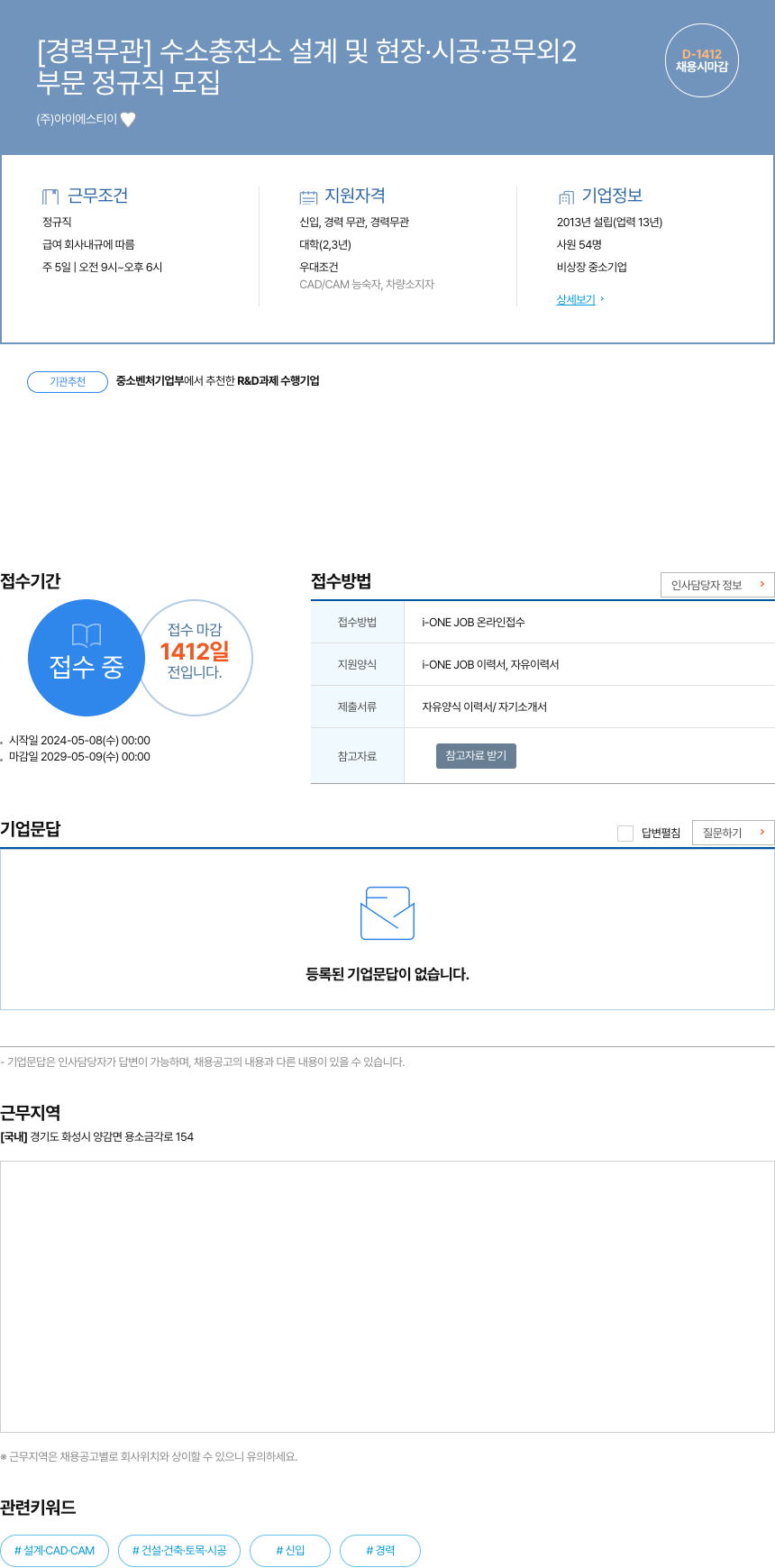Click the arrow next to 상세보기

point(602,299)
